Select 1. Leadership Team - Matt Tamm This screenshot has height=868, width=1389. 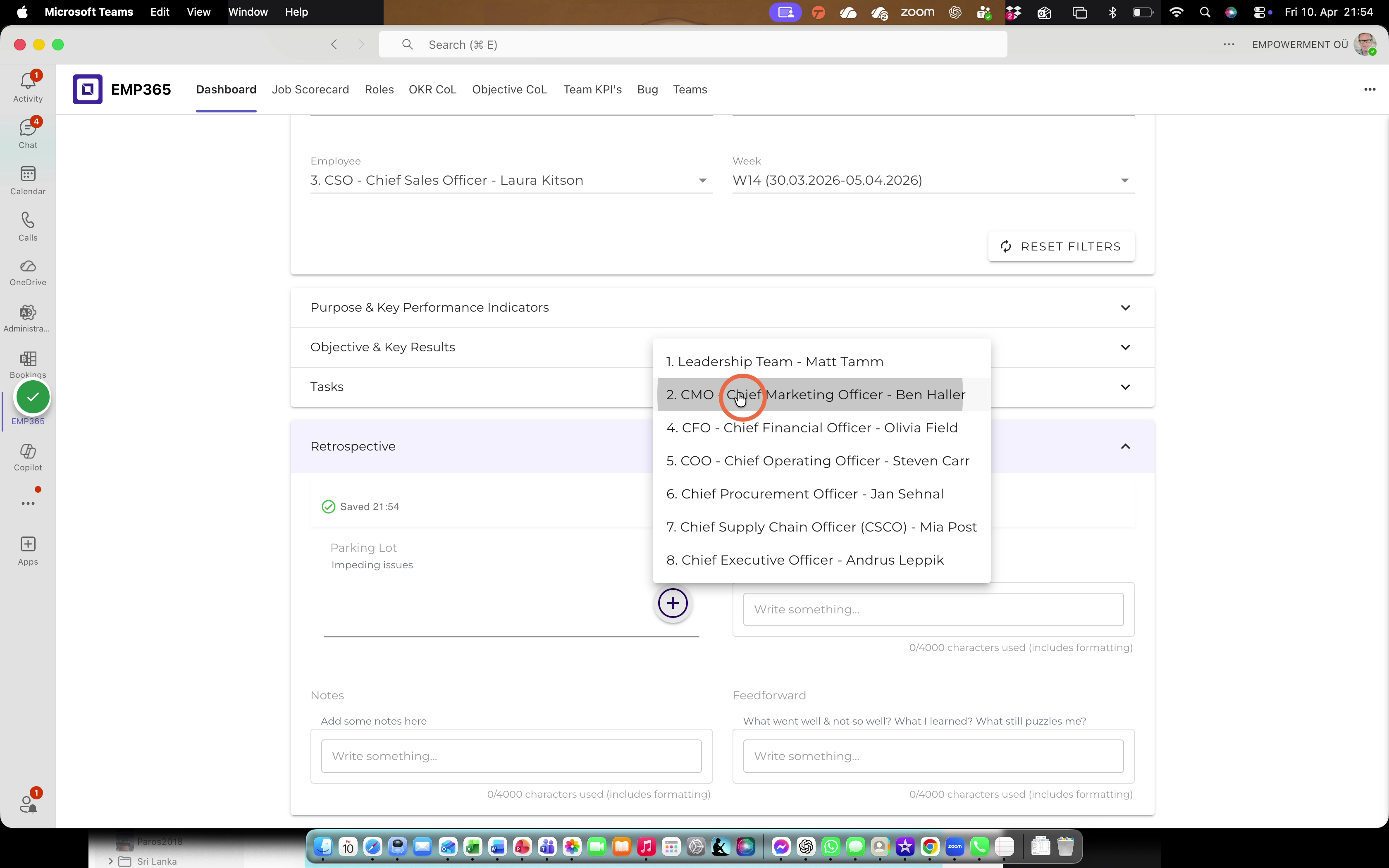tap(821, 362)
